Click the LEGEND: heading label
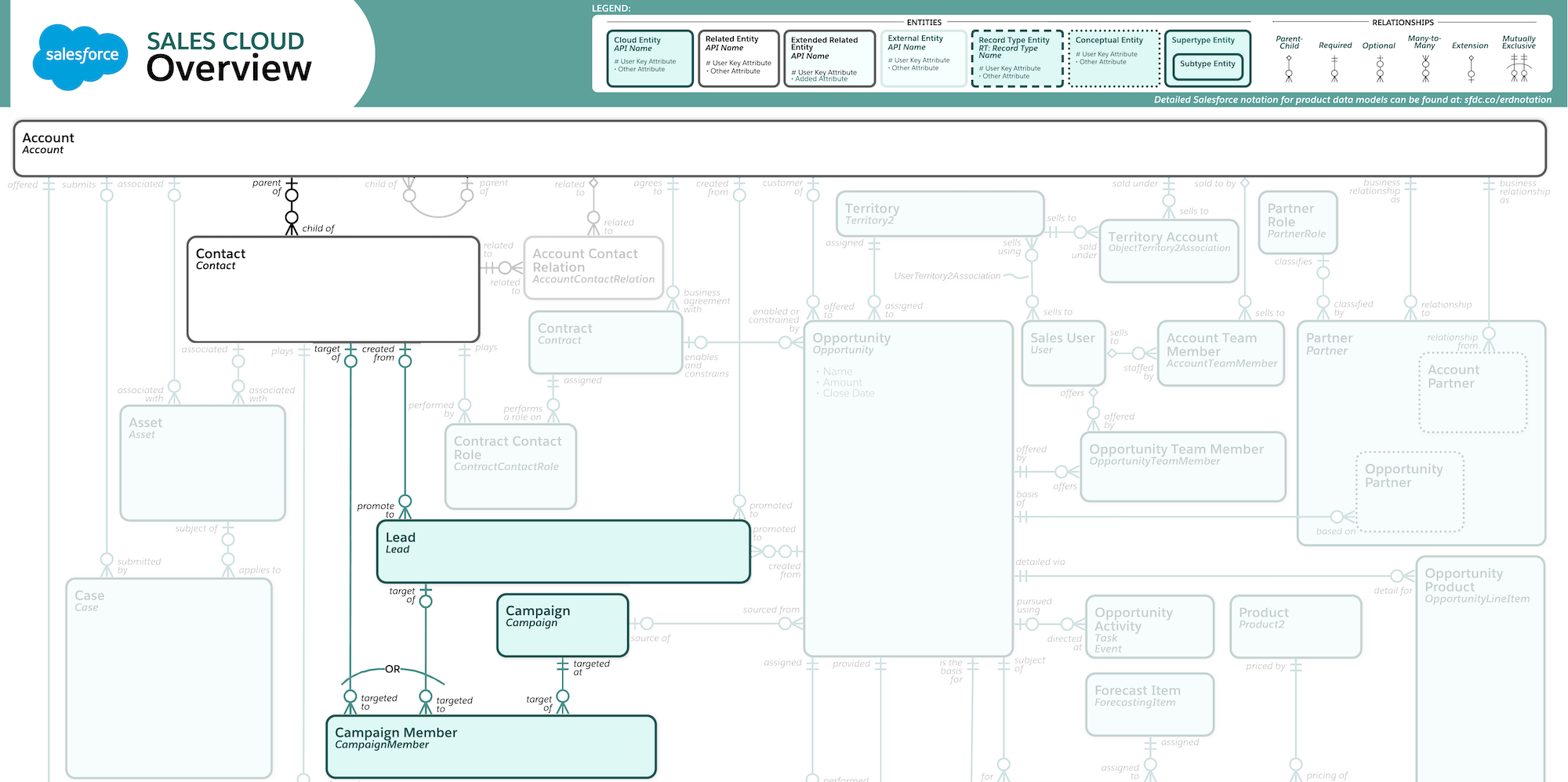Image resolution: width=1568 pixels, height=782 pixels. click(x=611, y=9)
